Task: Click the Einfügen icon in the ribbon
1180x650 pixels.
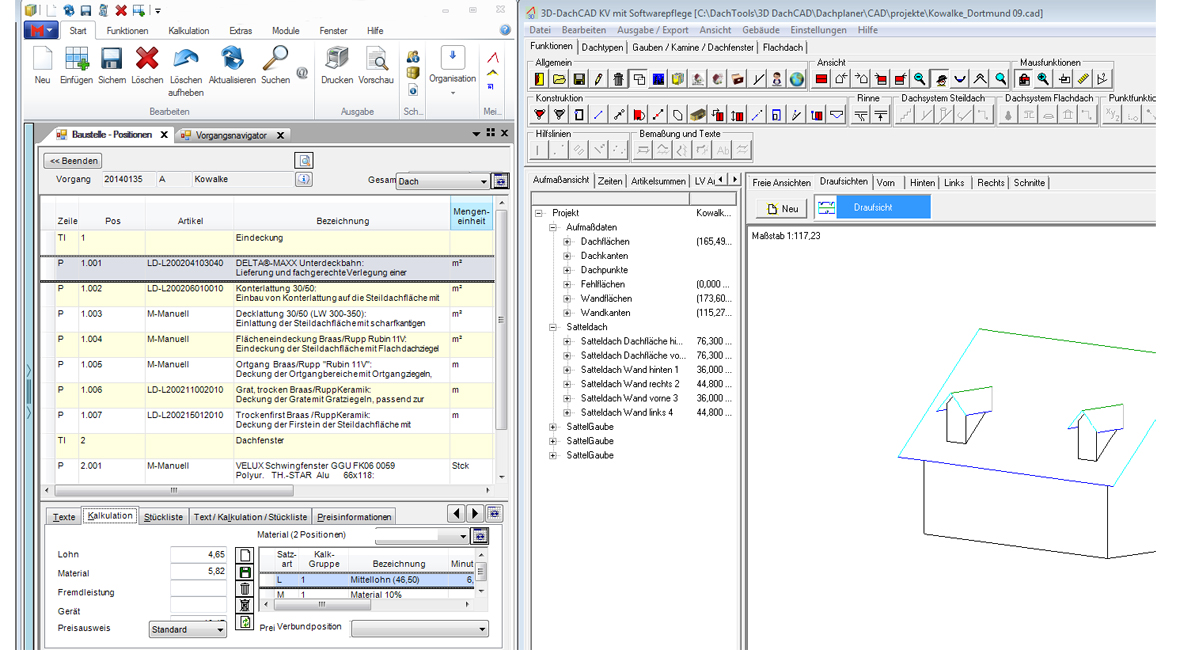Action: click(x=76, y=60)
